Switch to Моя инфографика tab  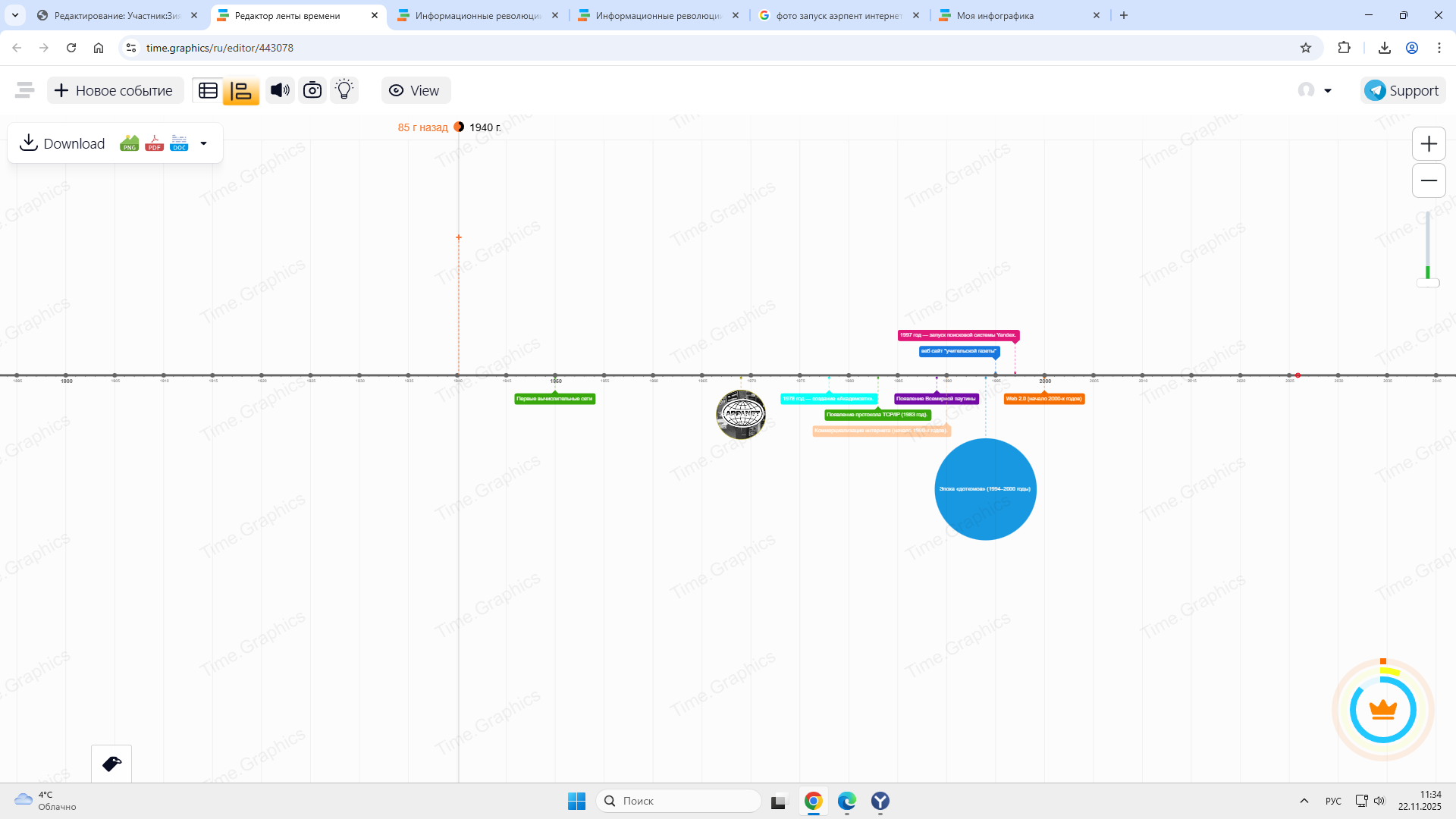point(995,15)
